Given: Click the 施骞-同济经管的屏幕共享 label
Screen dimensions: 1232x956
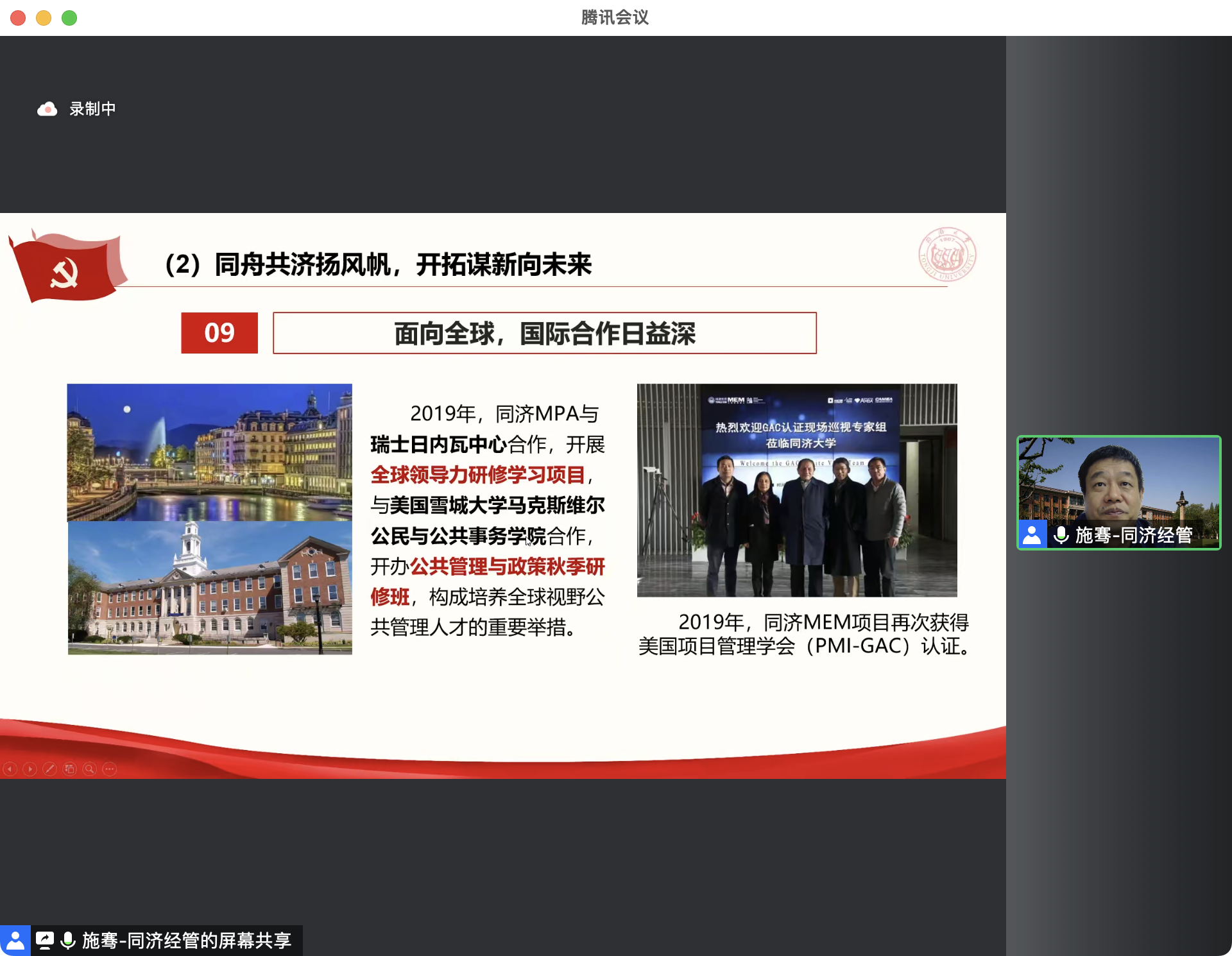Looking at the screenshot, I should [x=186, y=941].
